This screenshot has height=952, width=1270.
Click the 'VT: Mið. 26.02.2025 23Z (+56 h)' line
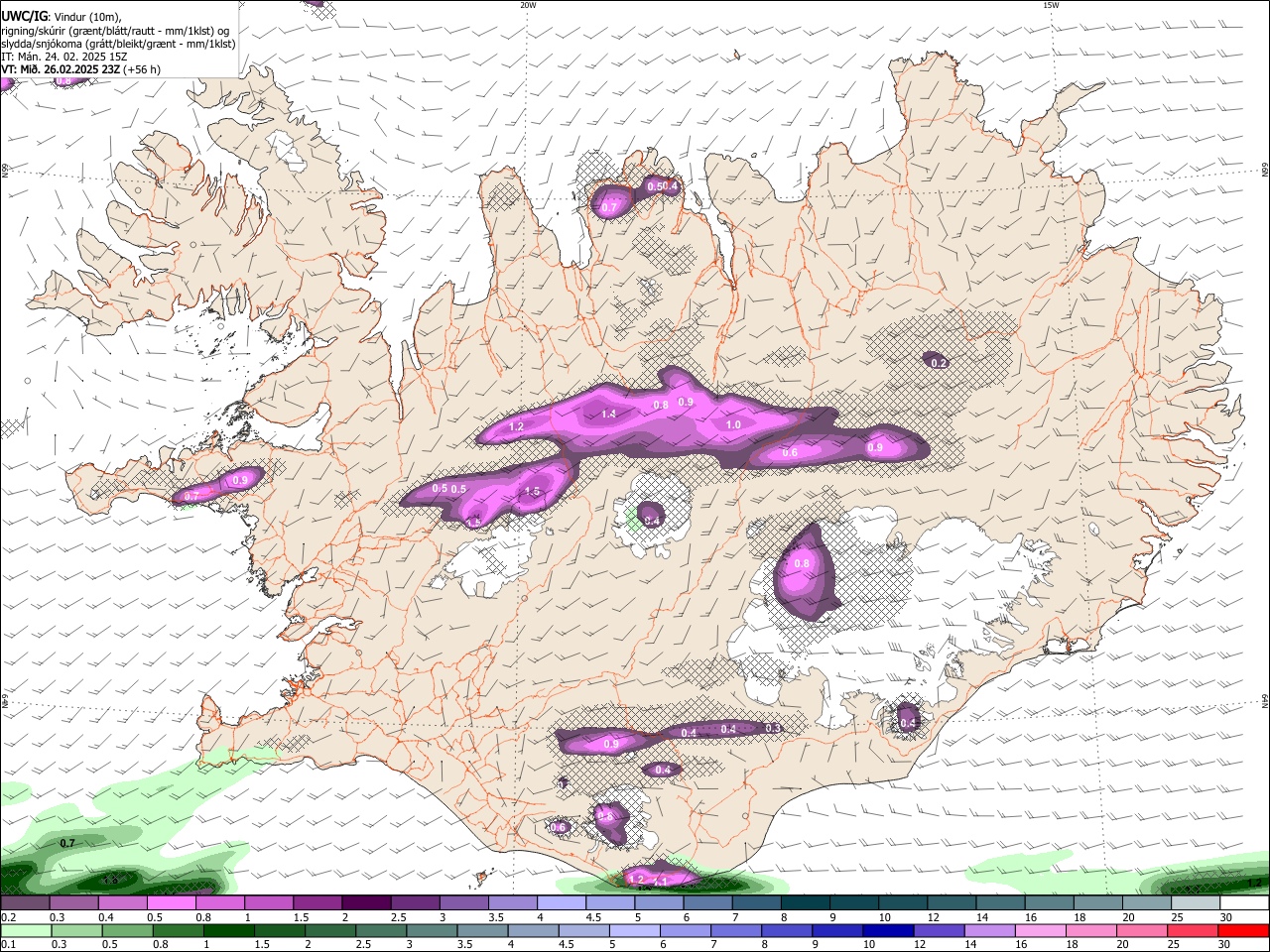[x=81, y=69]
